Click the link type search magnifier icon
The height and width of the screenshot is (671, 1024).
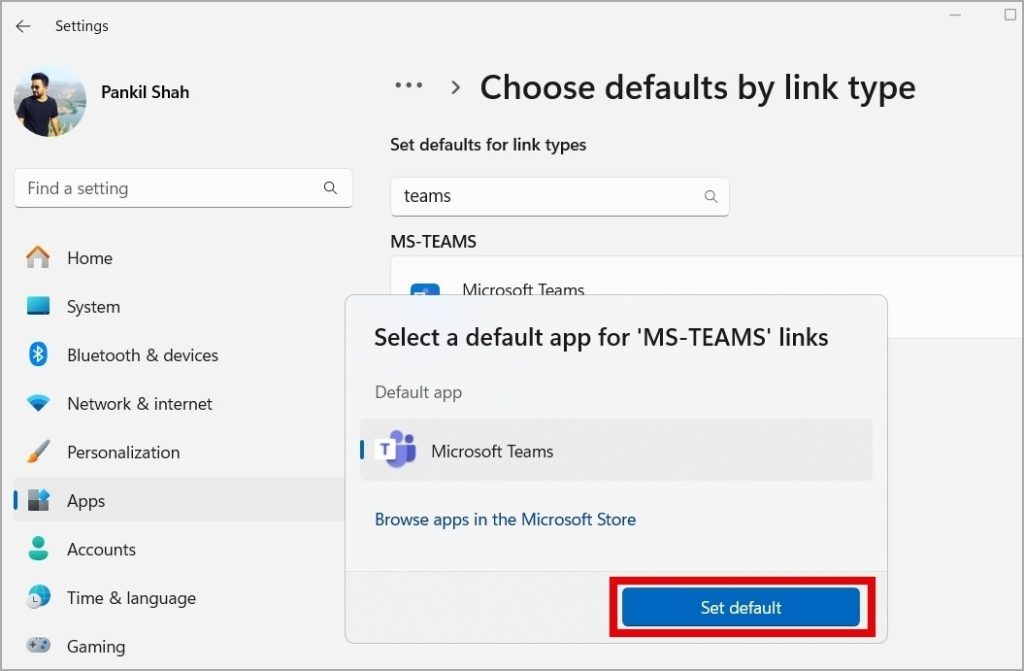pyautogui.click(x=711, y=196)
